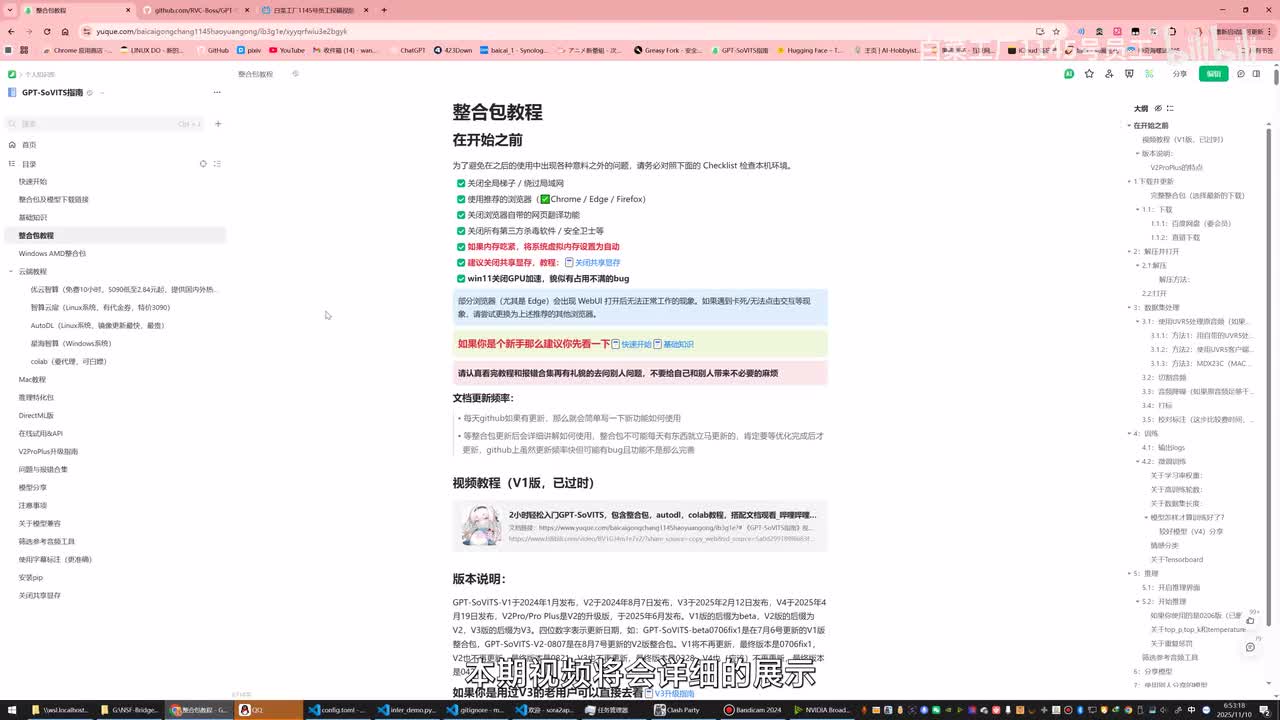Screen dimensions: 1280x720
Task: Collapse the 3：数据集处理 outline section
Action: 1129,307
